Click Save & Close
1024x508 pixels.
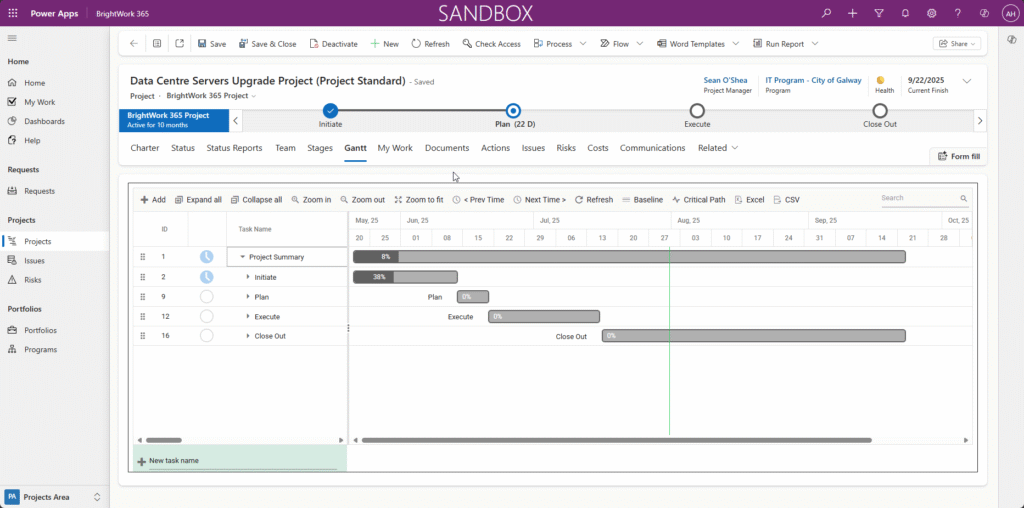(267, 44)
